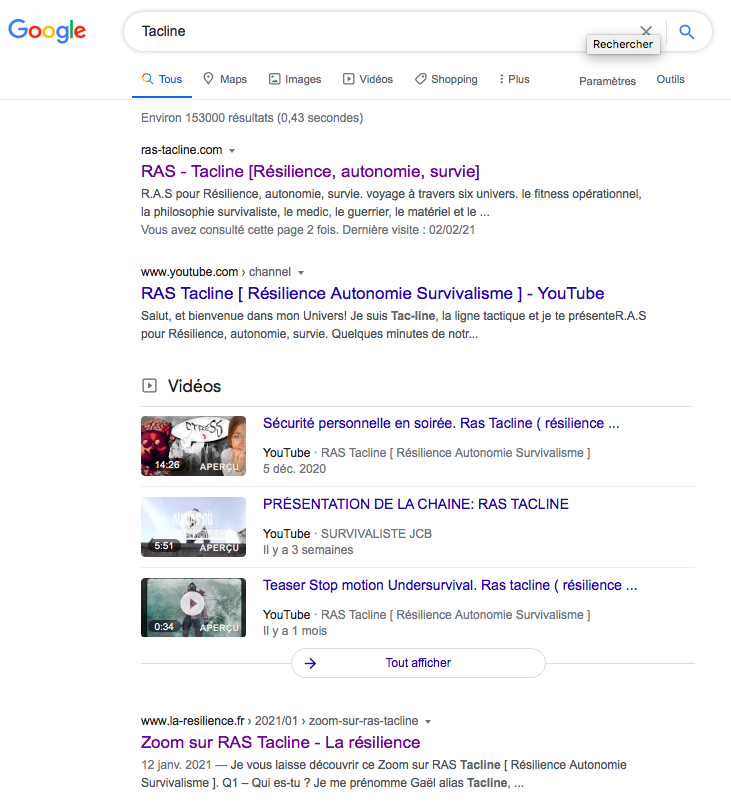Screen dimensions: 731x806
Task: Clear the search box with X icon
Action: click(646, 30)
